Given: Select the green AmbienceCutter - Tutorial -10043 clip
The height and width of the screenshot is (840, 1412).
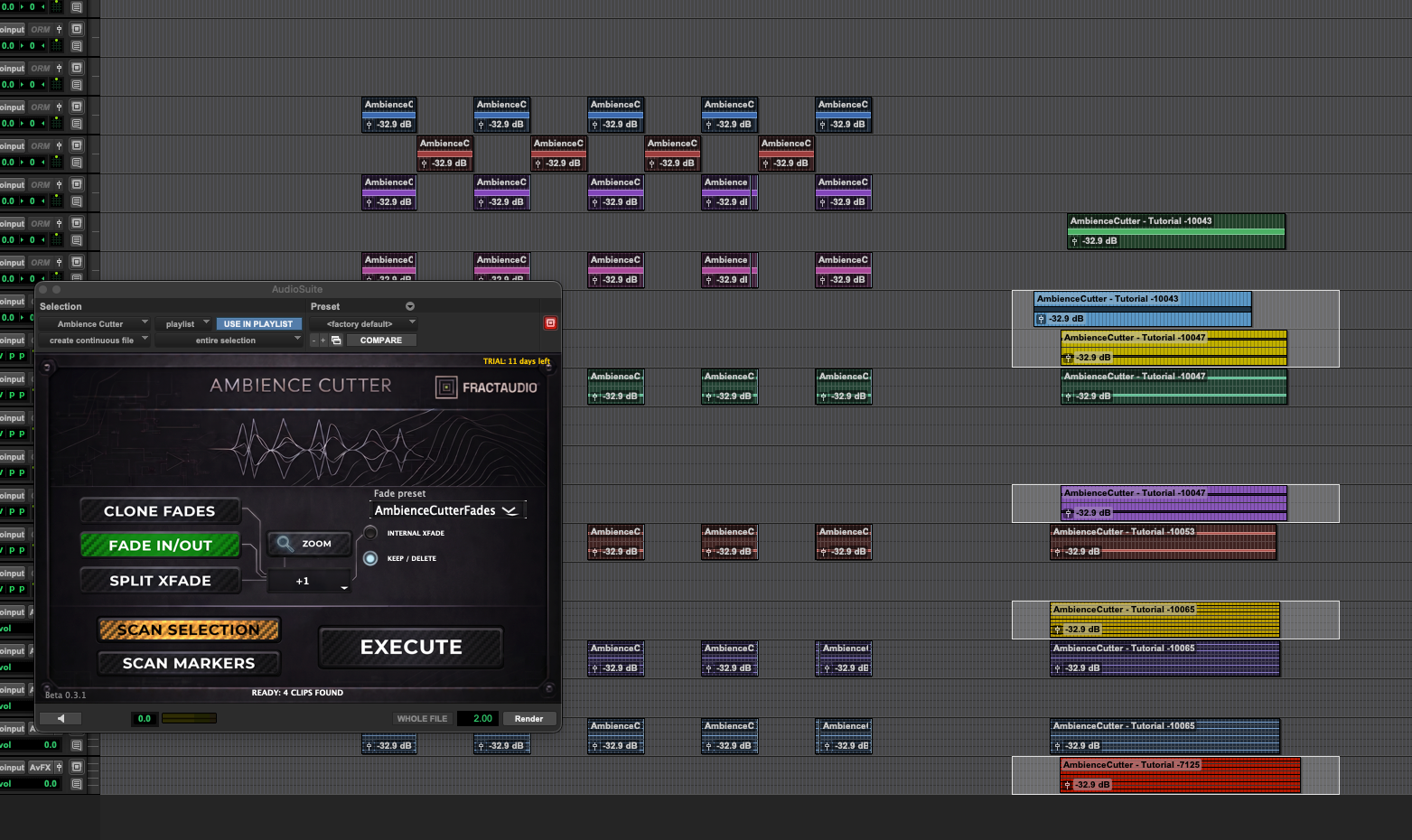Looking at the screenshot, I should [x=1176, y=231].
